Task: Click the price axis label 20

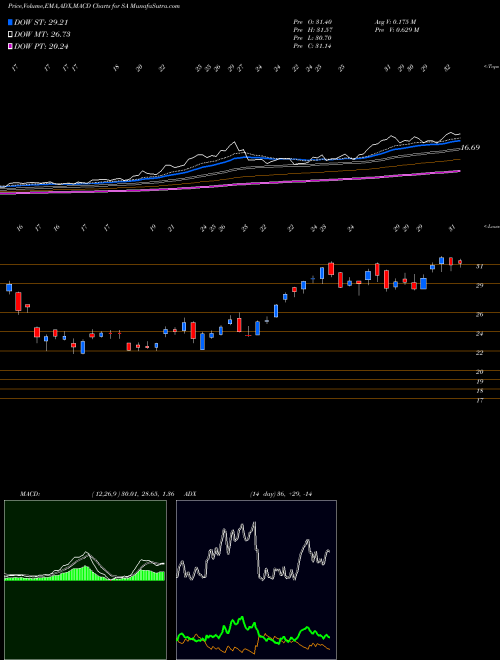Action: (x=479, y=372)
